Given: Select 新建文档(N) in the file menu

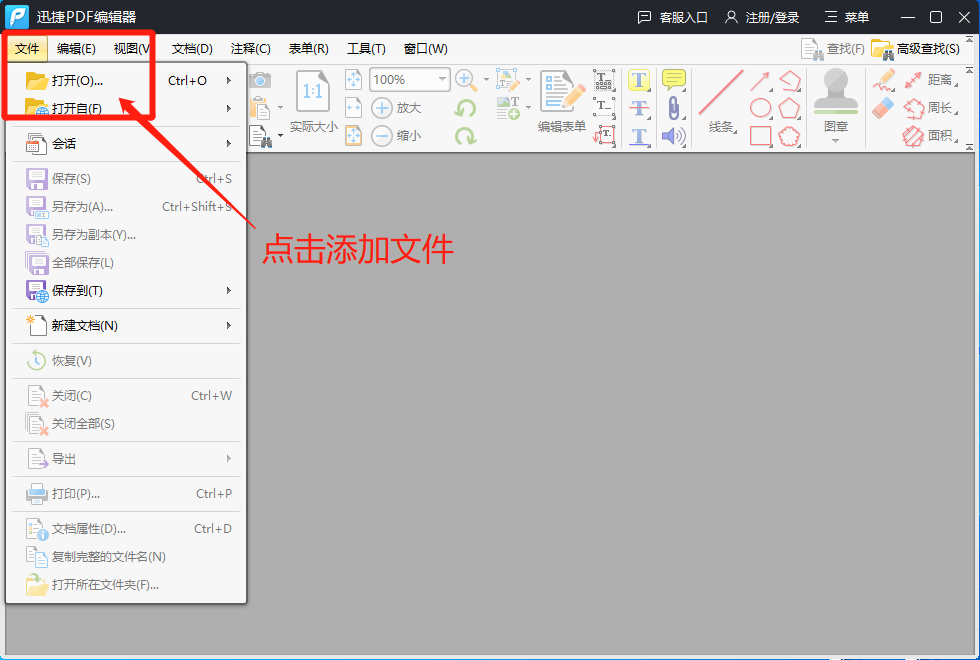Looking at the screenshot, I should coord(126,325).
